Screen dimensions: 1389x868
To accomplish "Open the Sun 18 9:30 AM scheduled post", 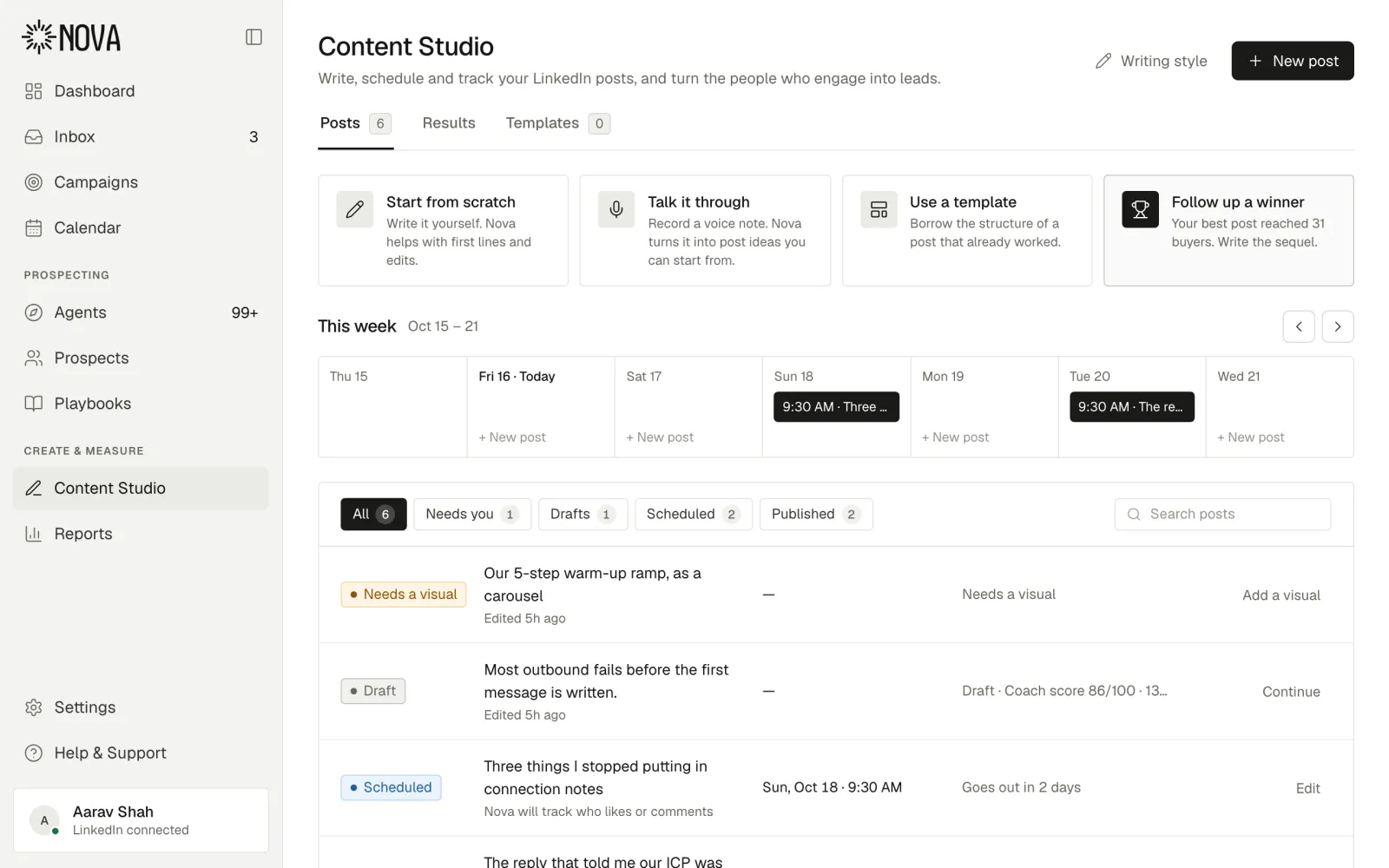I will tap(836, 407).
